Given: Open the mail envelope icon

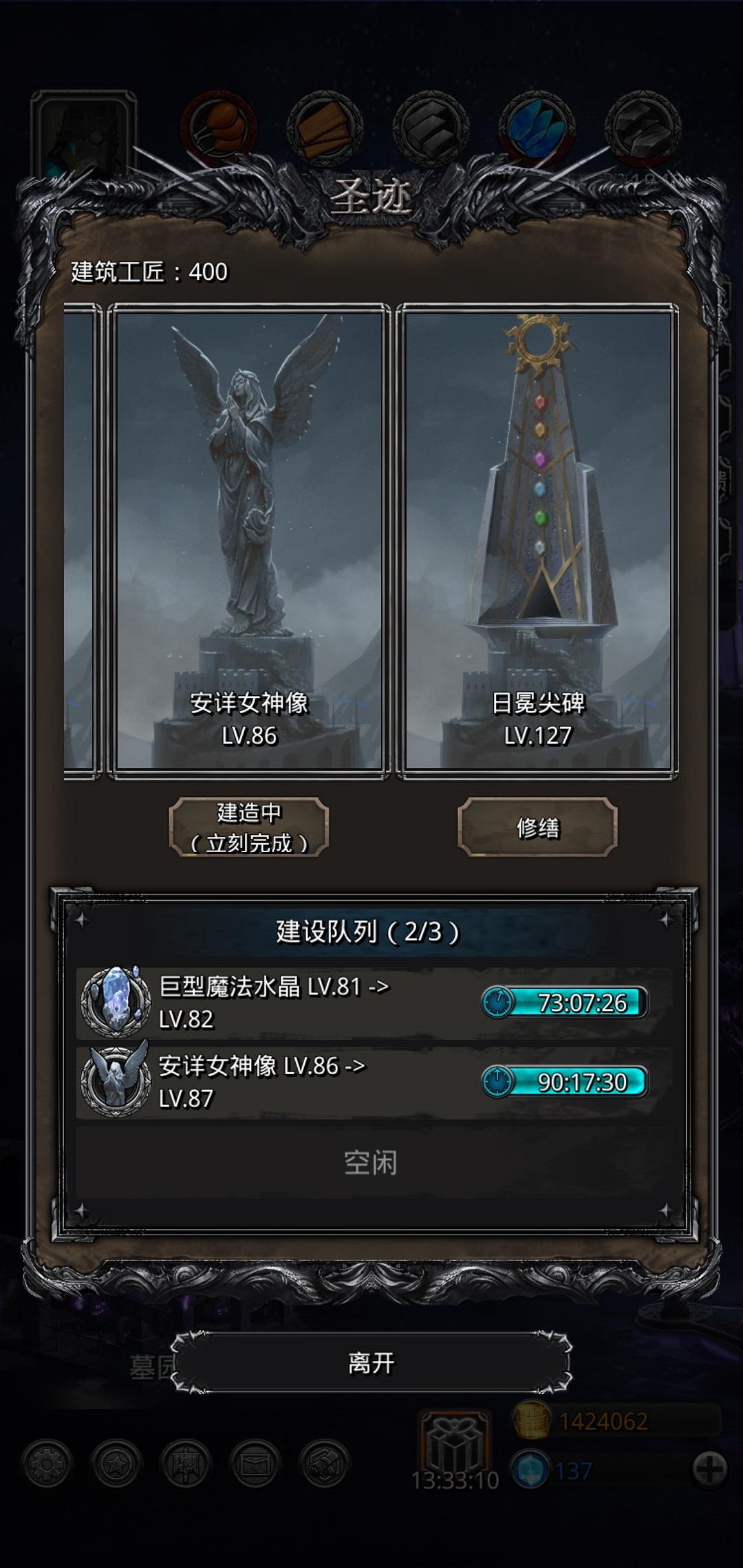Looking at the screenshot, I should click(255, 1464).
